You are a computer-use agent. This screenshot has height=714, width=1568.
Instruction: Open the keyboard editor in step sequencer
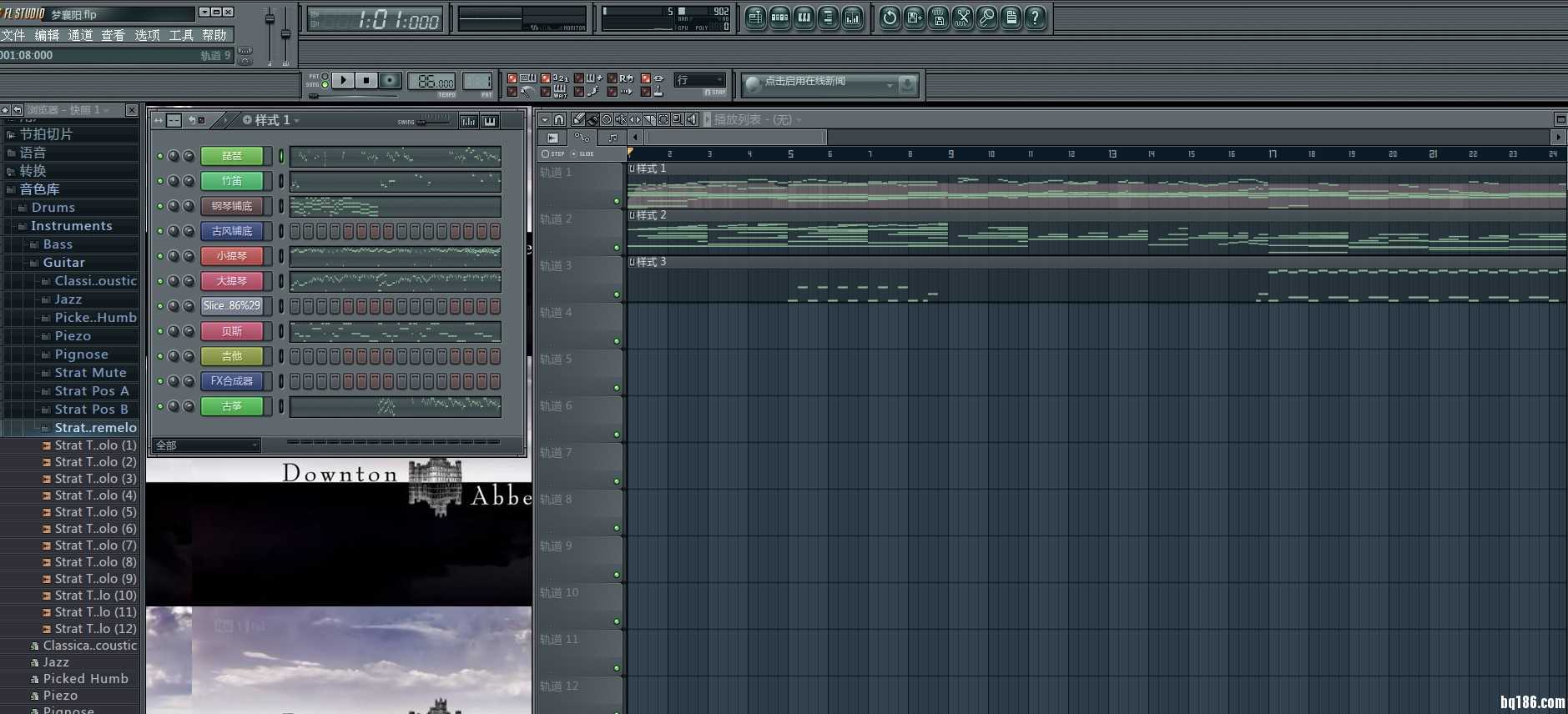click(490, 121)
